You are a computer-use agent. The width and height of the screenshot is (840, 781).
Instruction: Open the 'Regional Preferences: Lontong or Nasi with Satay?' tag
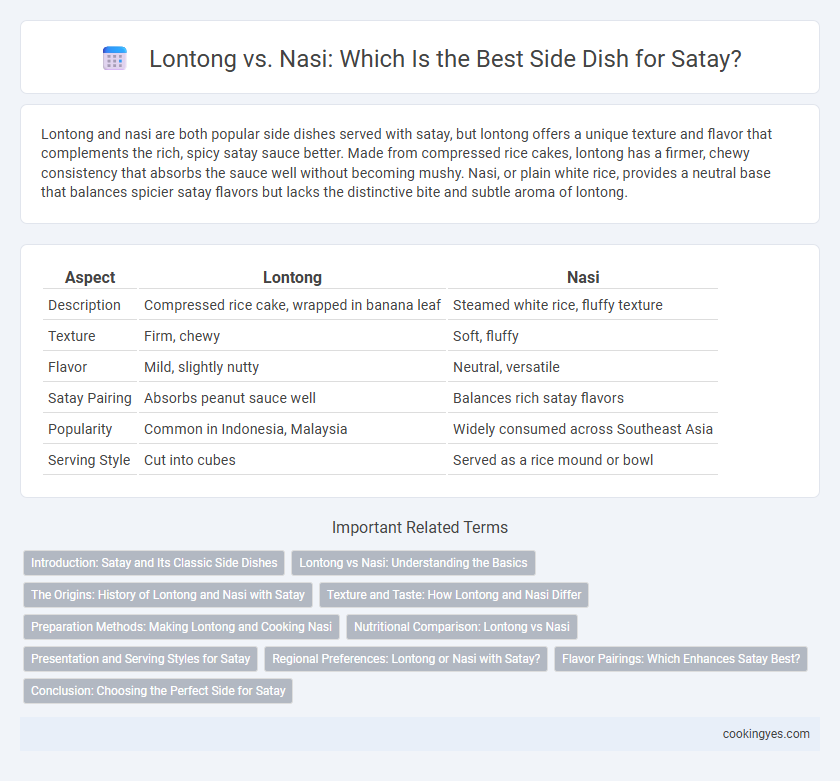click(x=406, y=659)
